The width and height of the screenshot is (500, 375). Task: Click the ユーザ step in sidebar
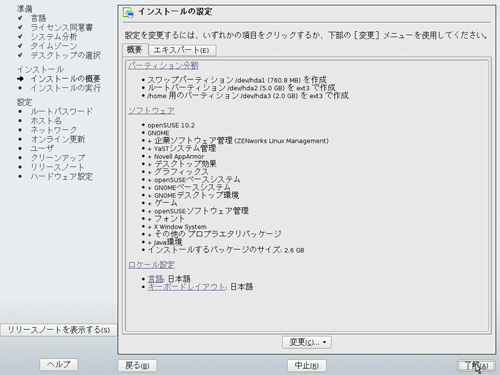(x=42, y=148)
